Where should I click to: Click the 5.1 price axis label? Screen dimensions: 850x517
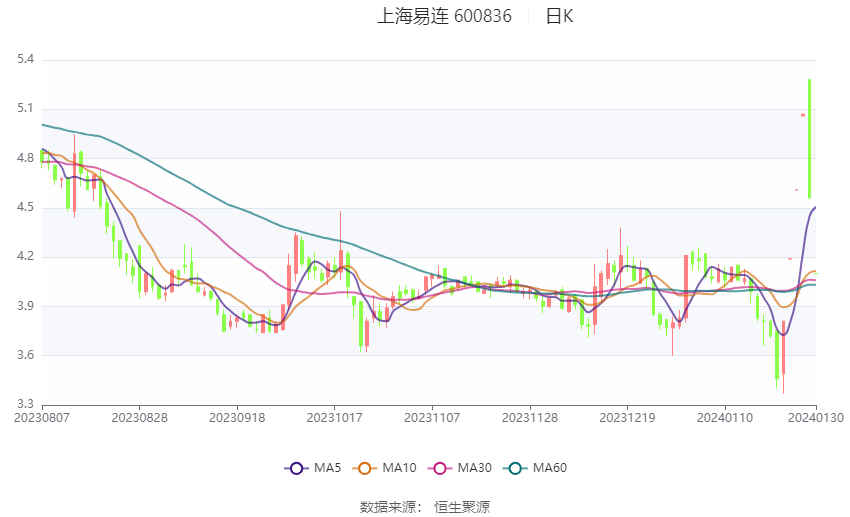pyautogui.click(x=25, y=108)
